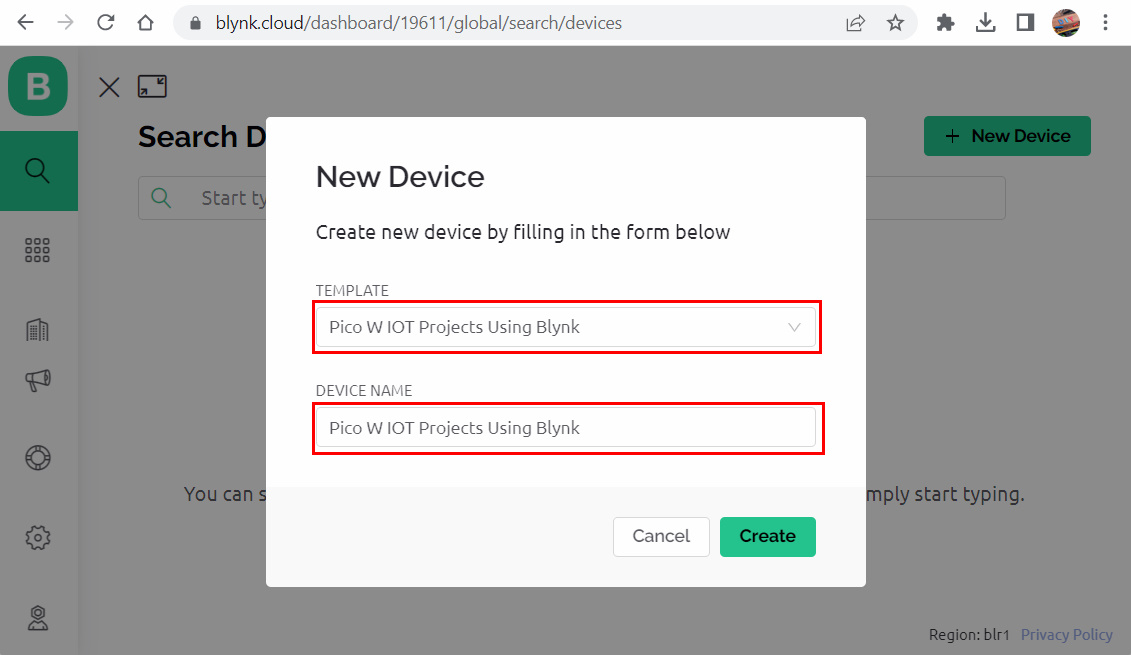Expand the Template dropdown
The height and width of the screenshot is (655, 1131).
click(x=566, y=328)
